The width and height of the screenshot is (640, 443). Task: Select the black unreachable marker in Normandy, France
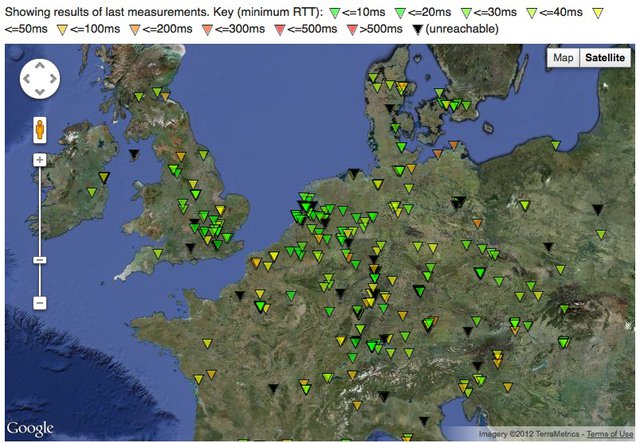click(x=240, y=295)
